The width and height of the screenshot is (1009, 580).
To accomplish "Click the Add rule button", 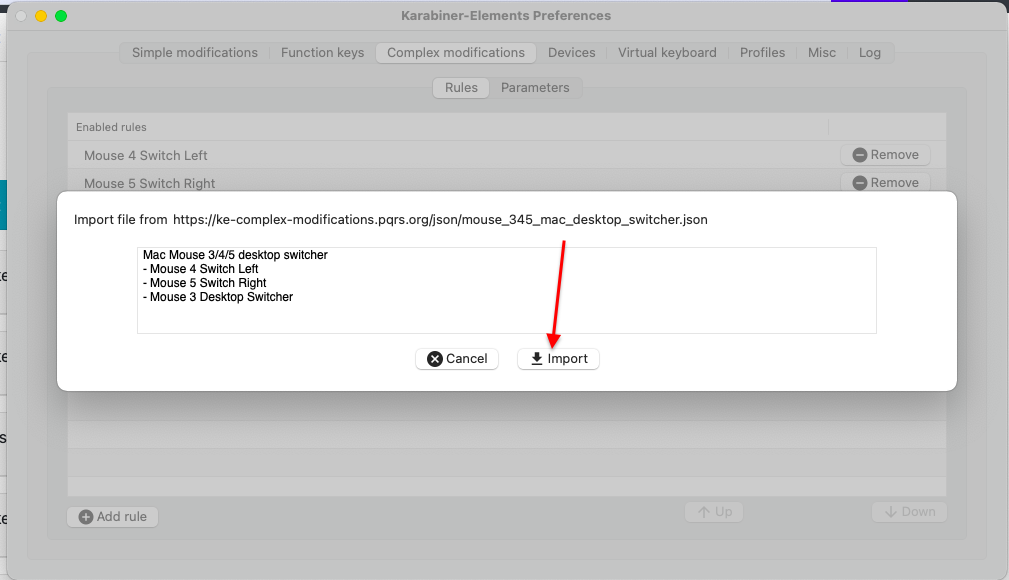I will pos(113,516).
